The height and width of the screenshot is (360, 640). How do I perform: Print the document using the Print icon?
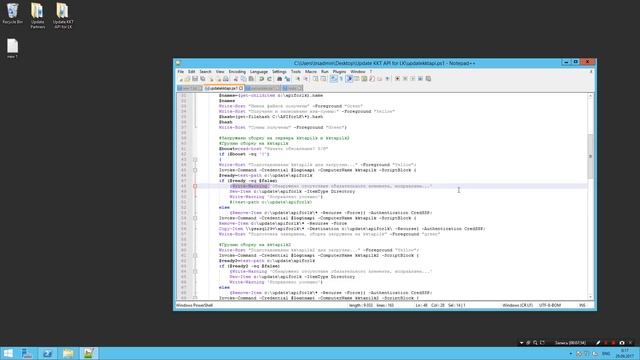click(x=225, y=79)
